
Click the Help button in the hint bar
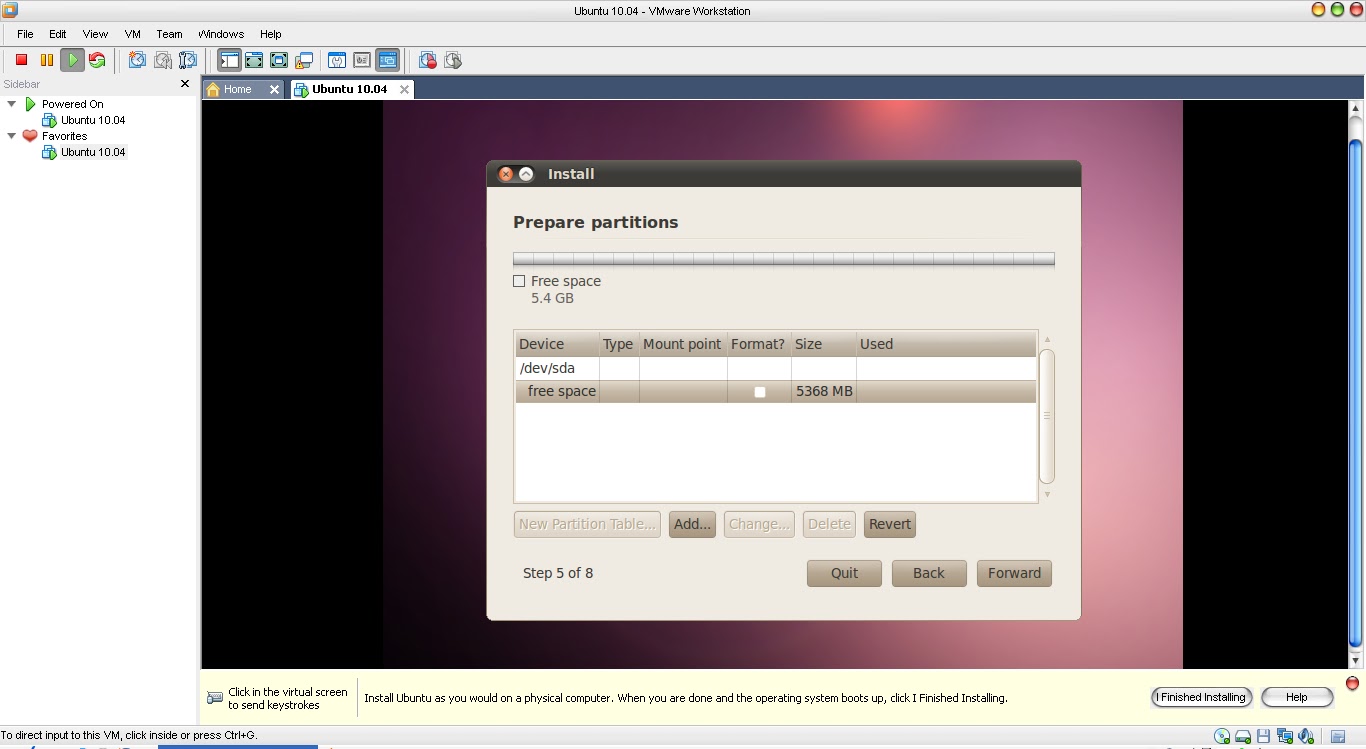tap(1297, 697)
